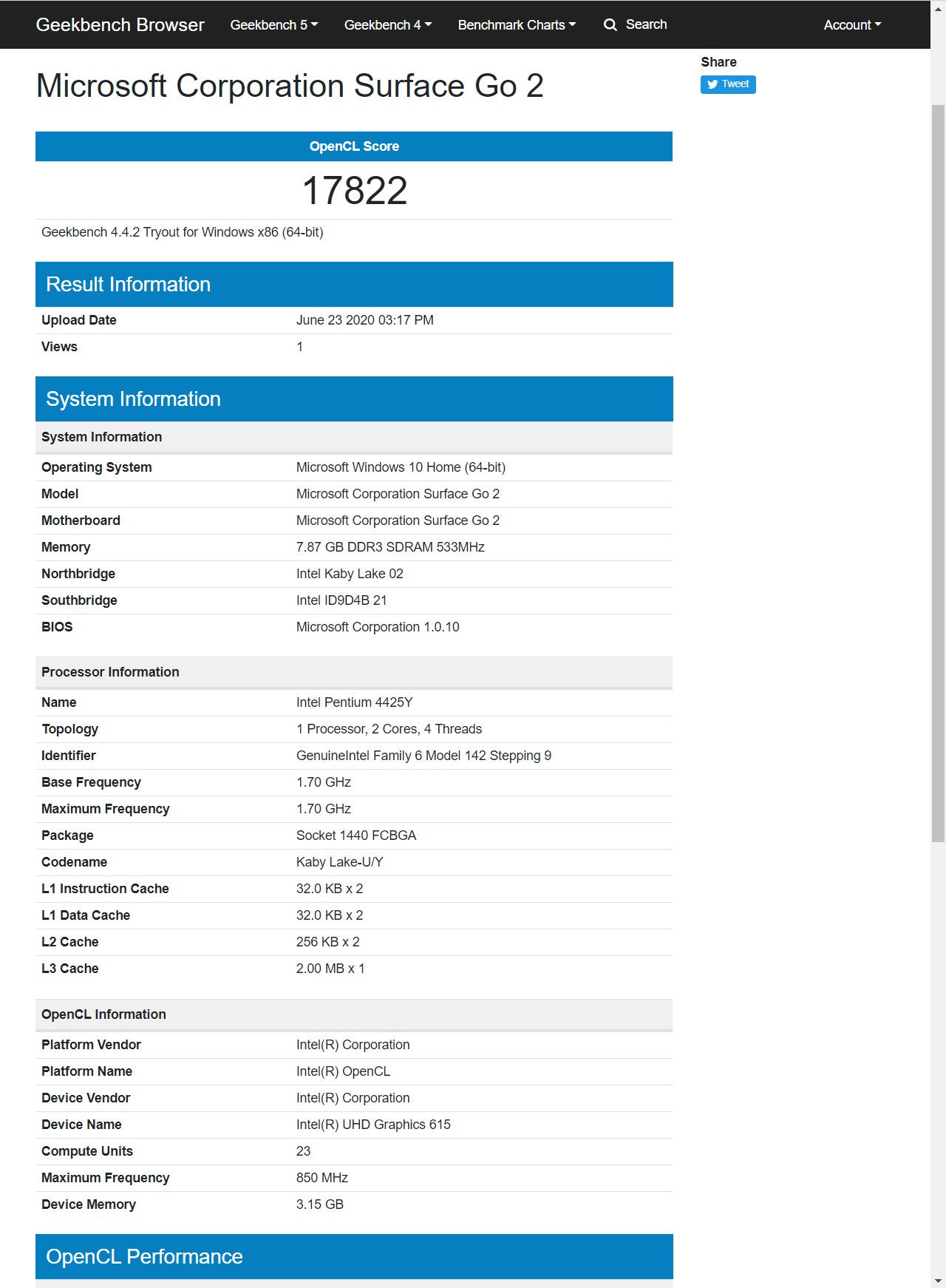Select the Southbridge value Intel ID9D4B 21
Screen dimensions: 946x1288
pyautogui.click(x=341, y=600)
